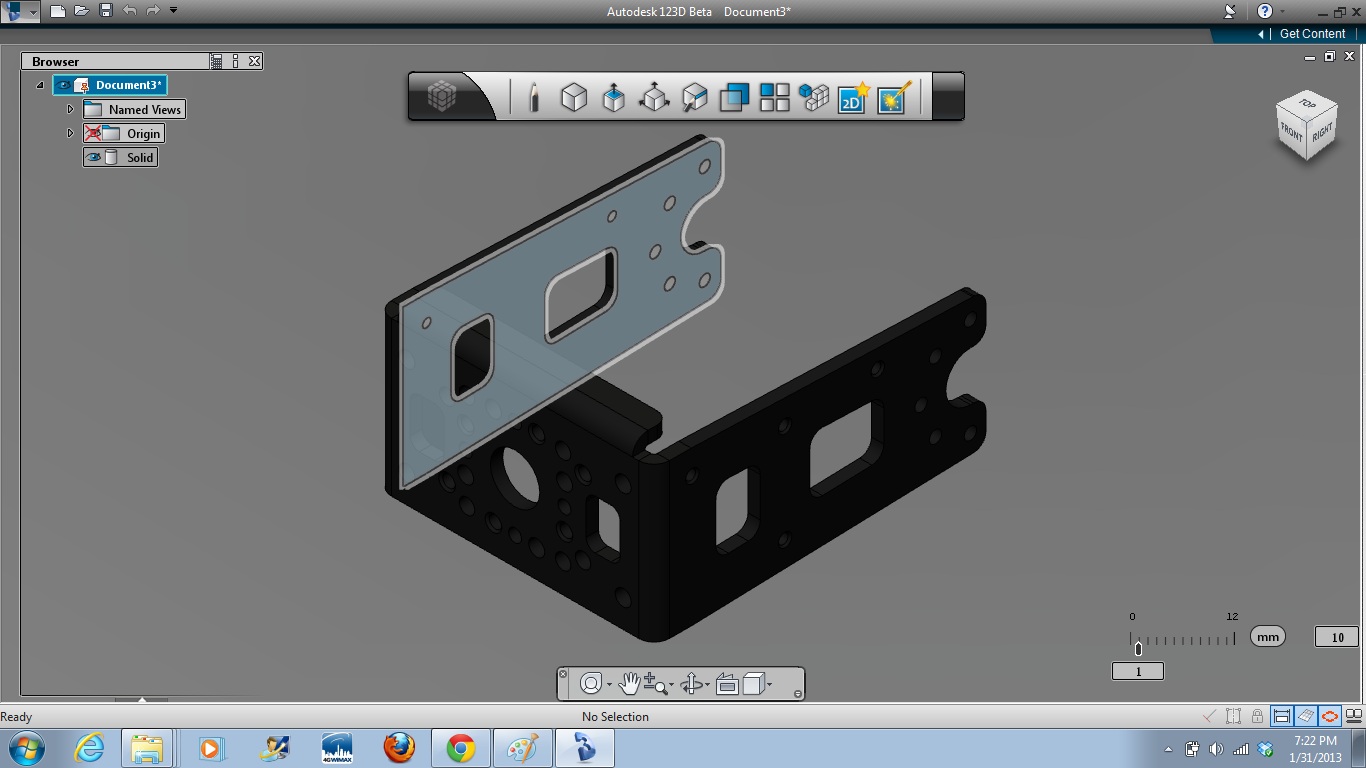Screen dimensions: 1366x768
Task: Click the TOP face of view cube
Action: 1307,104
